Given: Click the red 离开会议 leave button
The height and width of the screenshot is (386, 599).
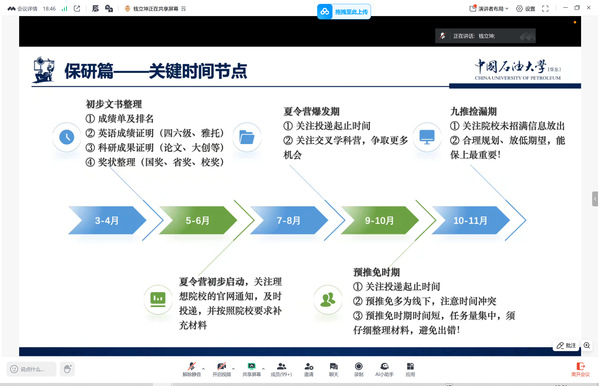Looking at the screenshot, I should 580,370.
